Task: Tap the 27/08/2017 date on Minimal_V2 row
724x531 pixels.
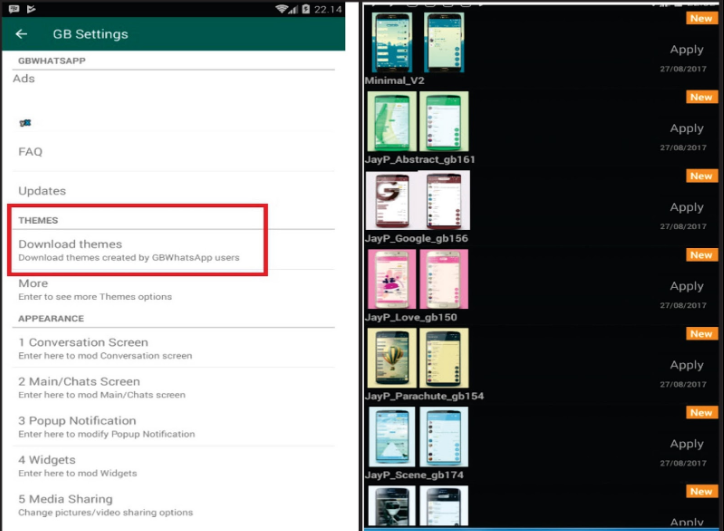Action: 683,69
